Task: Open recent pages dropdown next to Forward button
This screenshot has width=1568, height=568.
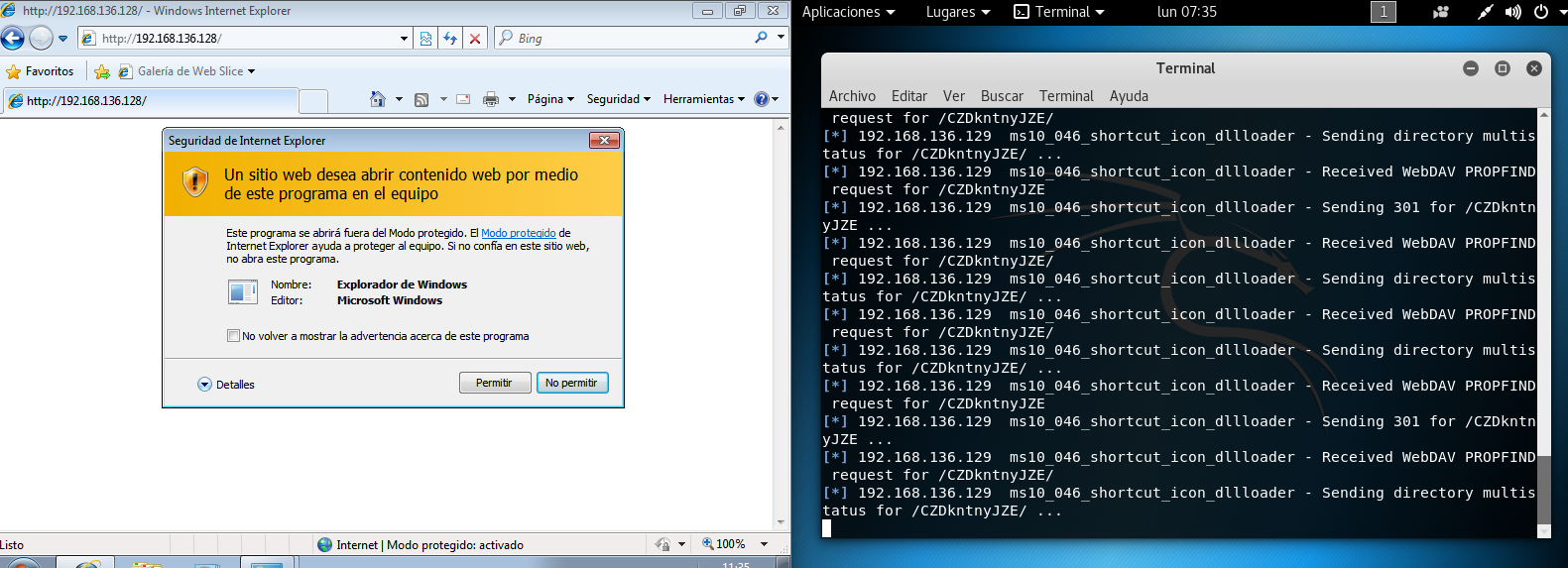Action: (63, 39)
